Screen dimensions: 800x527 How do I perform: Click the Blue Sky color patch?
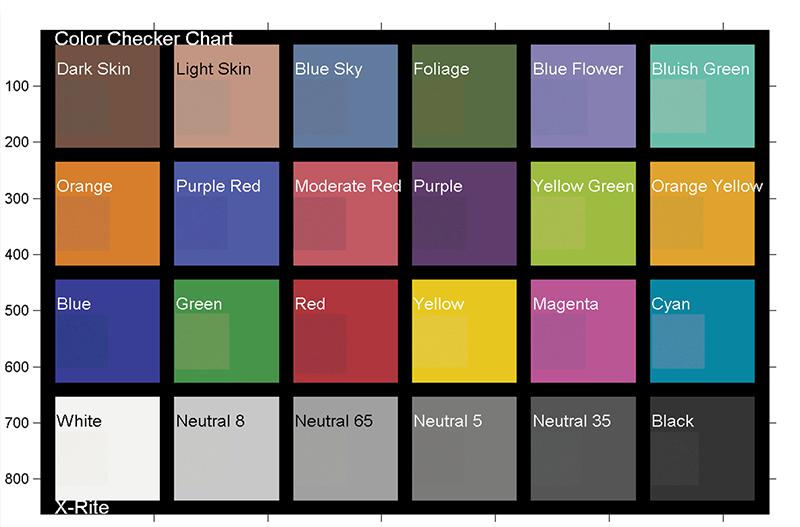pyautogui.click(x=345, y=96)
